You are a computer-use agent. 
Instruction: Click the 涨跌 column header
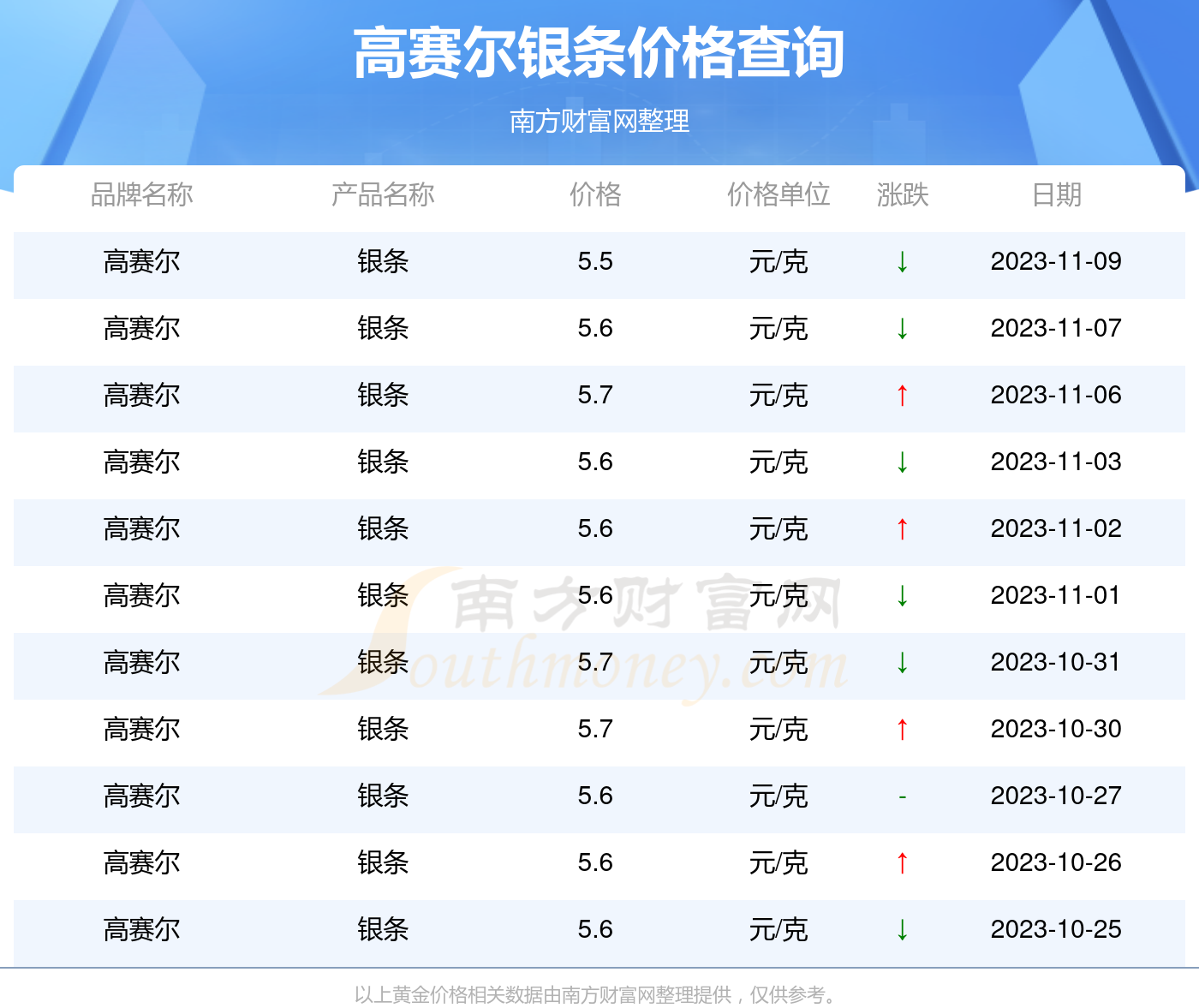click(903, 194)
